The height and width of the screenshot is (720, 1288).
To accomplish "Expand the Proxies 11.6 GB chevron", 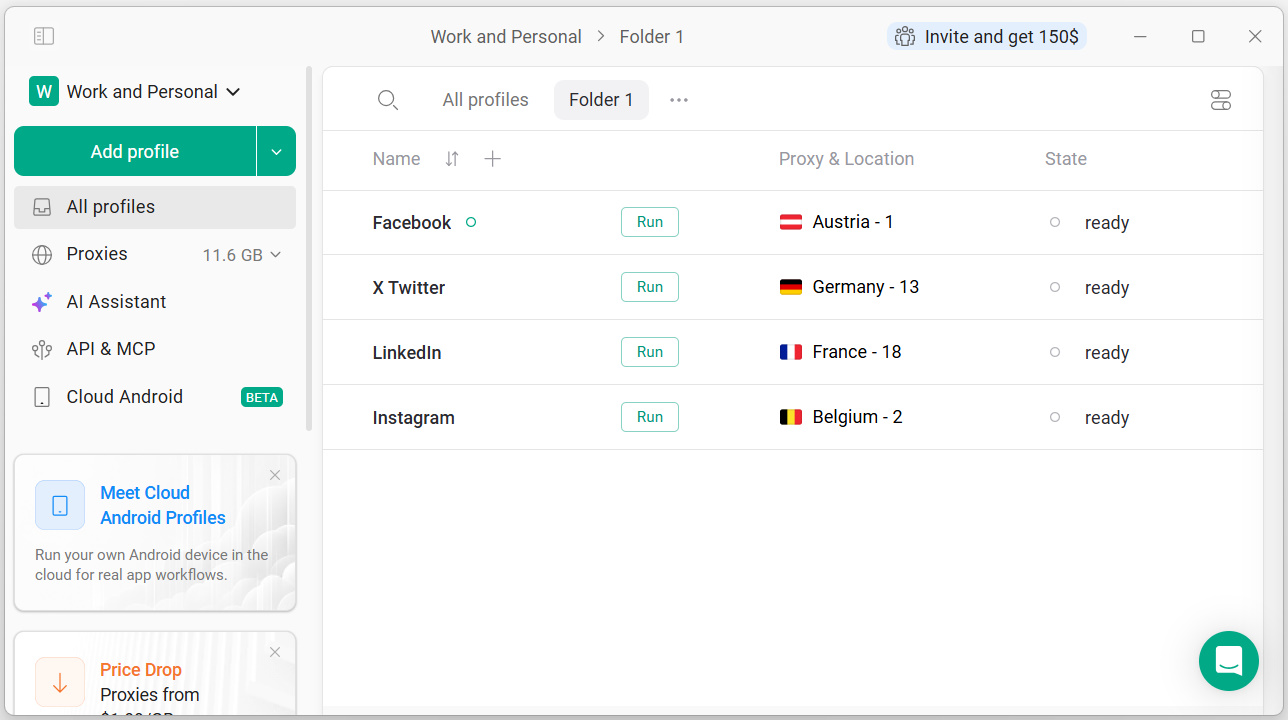I will 276,255.
